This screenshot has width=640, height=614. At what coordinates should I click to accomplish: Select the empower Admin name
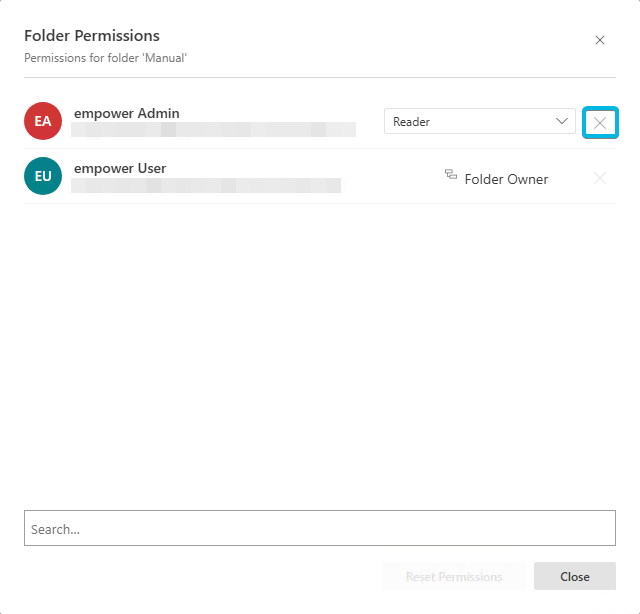[x=127, y=113]
